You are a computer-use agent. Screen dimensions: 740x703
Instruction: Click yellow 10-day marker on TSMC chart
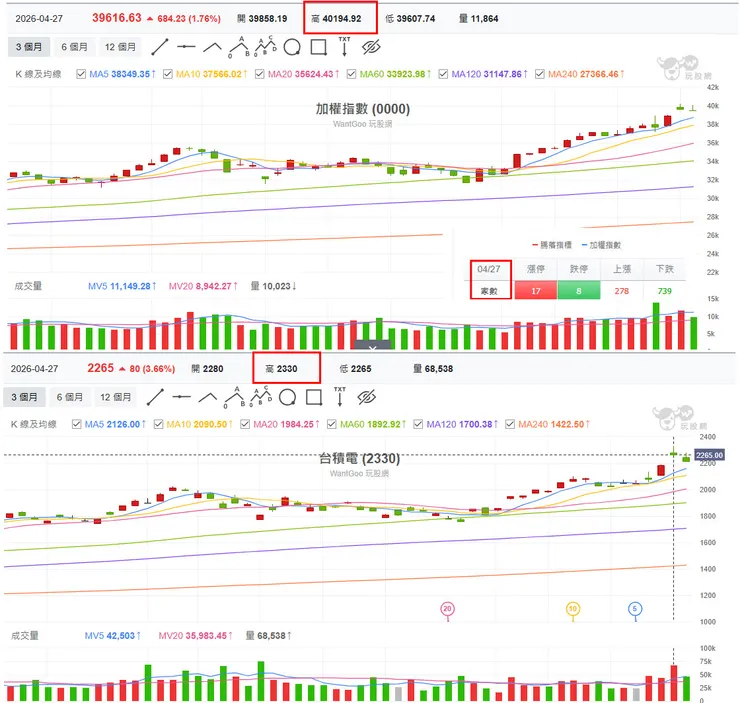(x=572, y=609)
